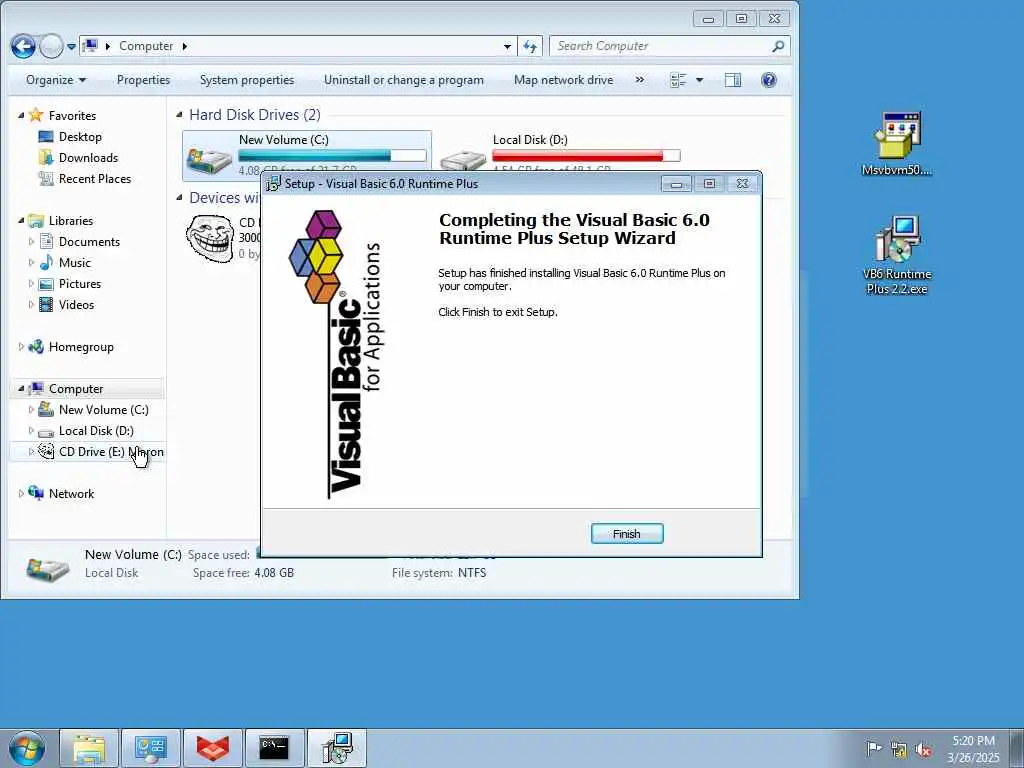Click the Explorer help icon

769,80
